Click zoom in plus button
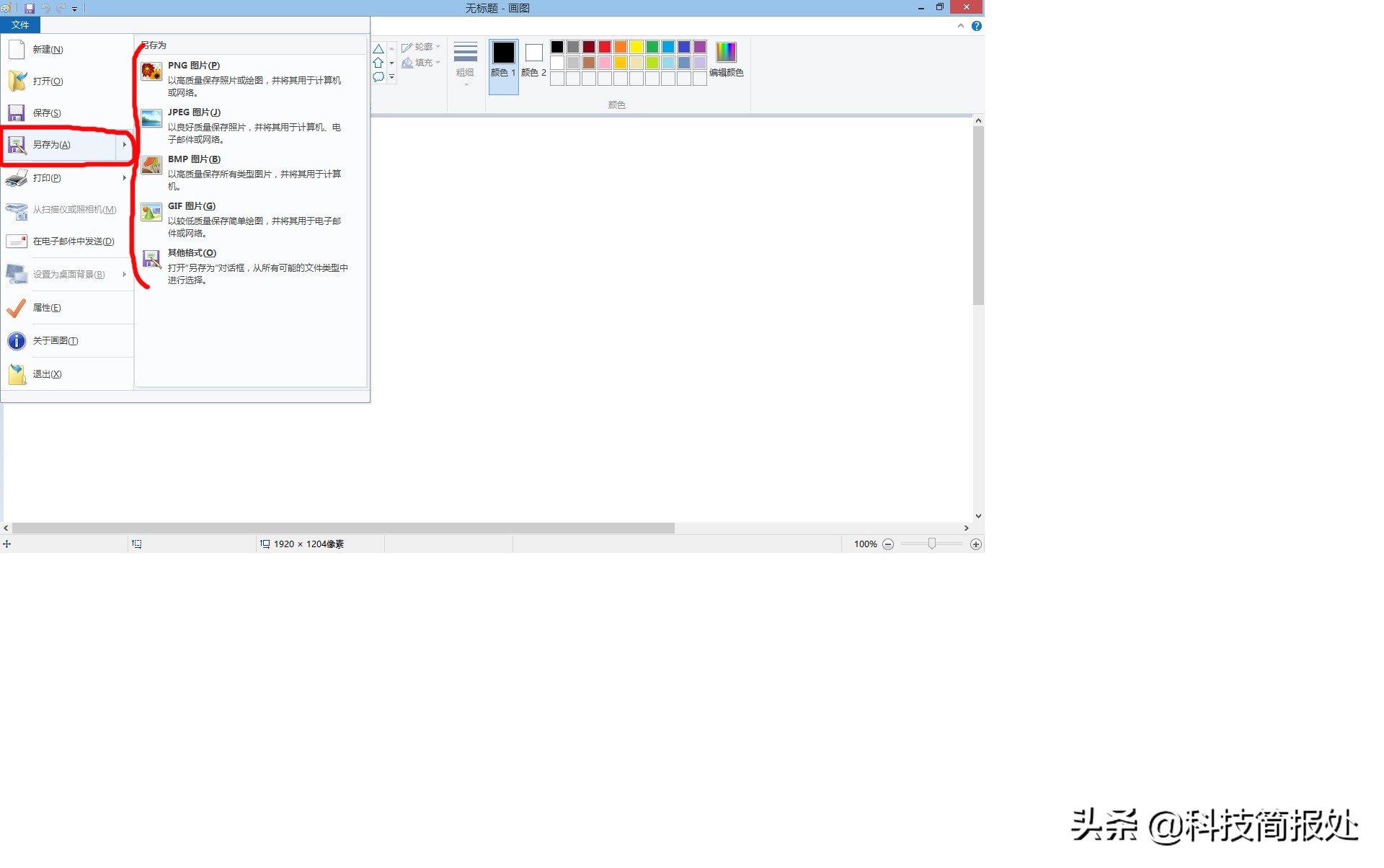The height and width of the screenshot is (868, 1384). click(975, 544)
